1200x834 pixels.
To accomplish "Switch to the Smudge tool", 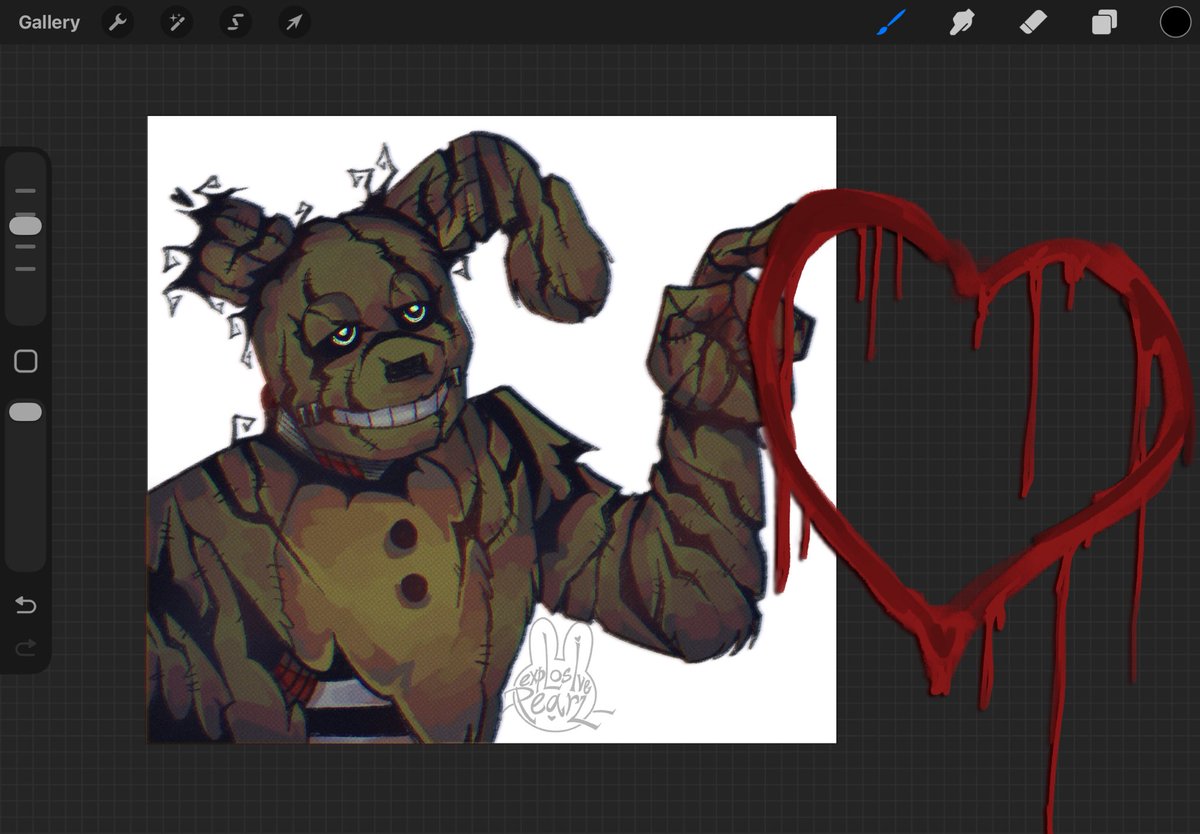I will (x=962, y=21).
